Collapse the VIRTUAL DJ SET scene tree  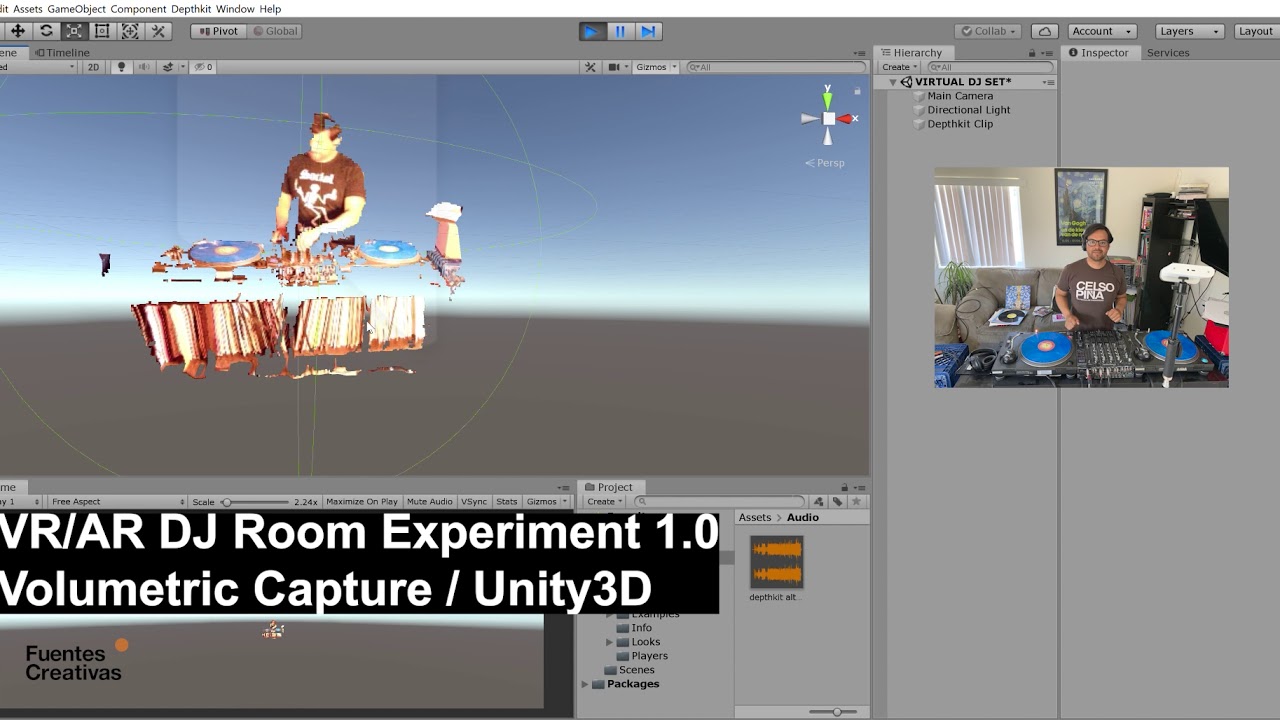click(893, 82)
